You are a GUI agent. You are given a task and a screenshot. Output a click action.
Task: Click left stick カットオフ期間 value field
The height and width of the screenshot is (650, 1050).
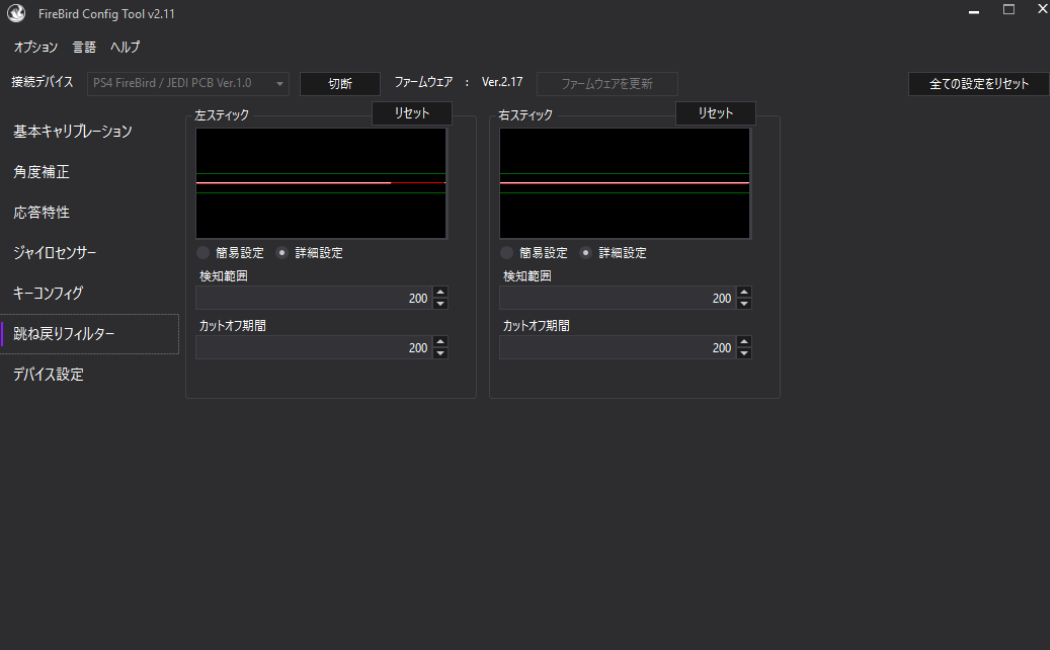(313, 347)
